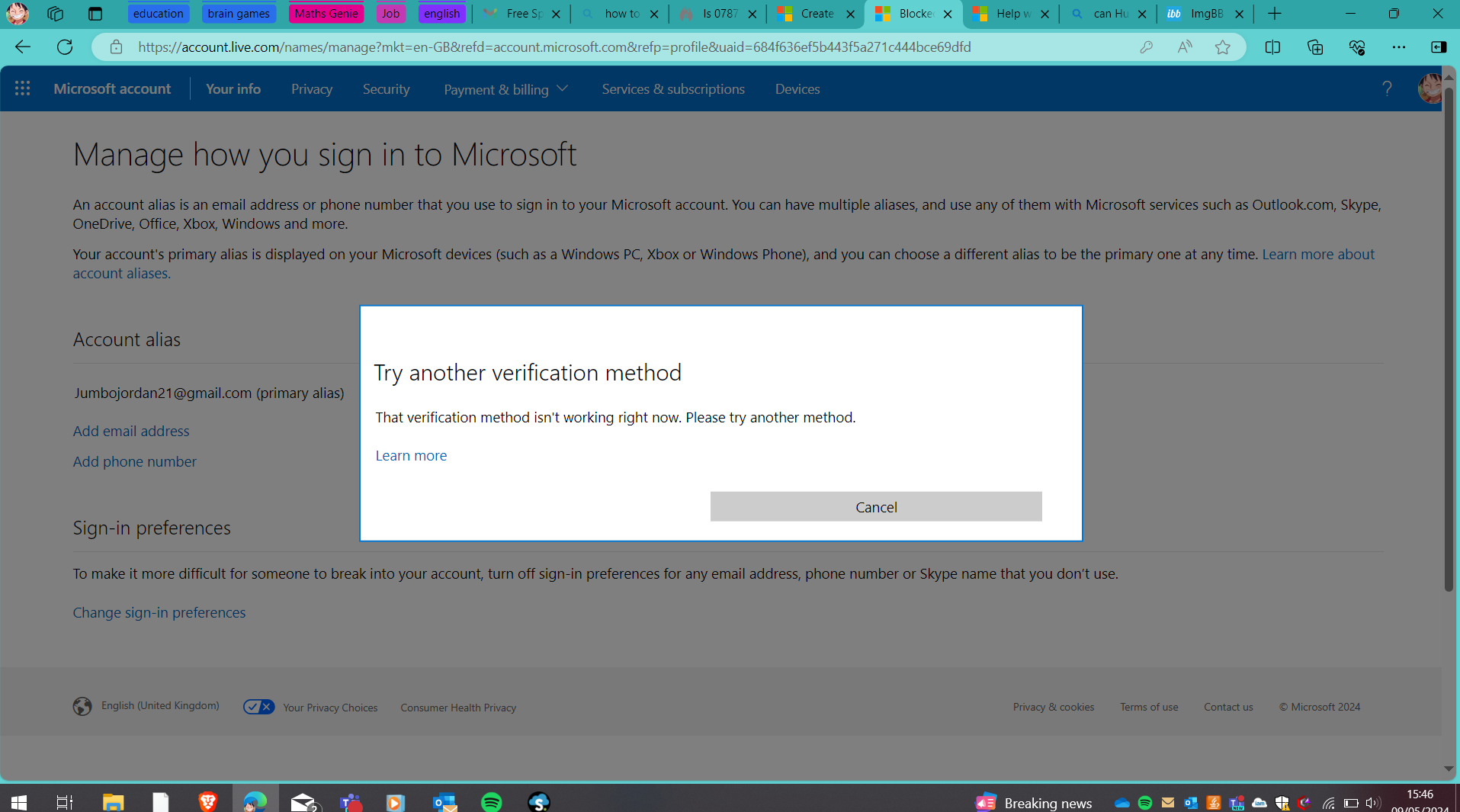Open Microsoft Teams from the taskbar
The width and height of the screenshot is (1460, 812).
pyautogui.click(x=351, y=802)
